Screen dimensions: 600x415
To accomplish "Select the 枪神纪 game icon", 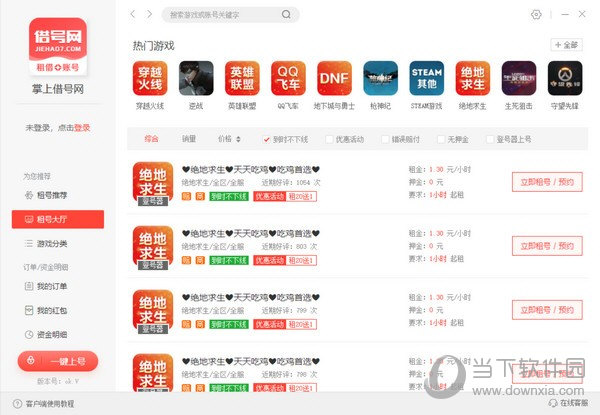I will coord(380,78).
